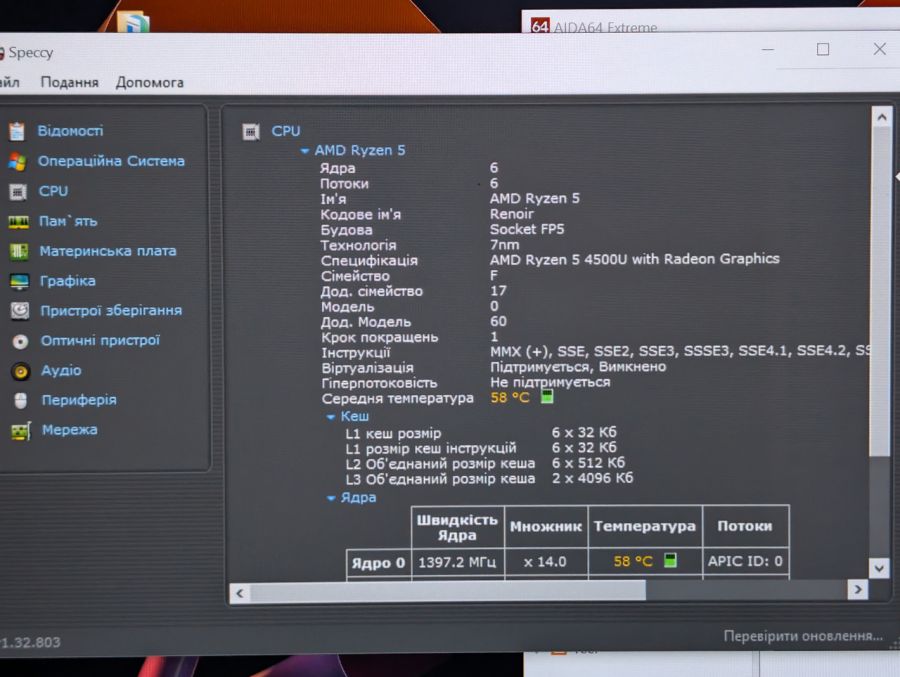The height and width of the screenshot is (677, 900).
Task: Click the 1397.2 МГц cell
Action: point(457,562)
